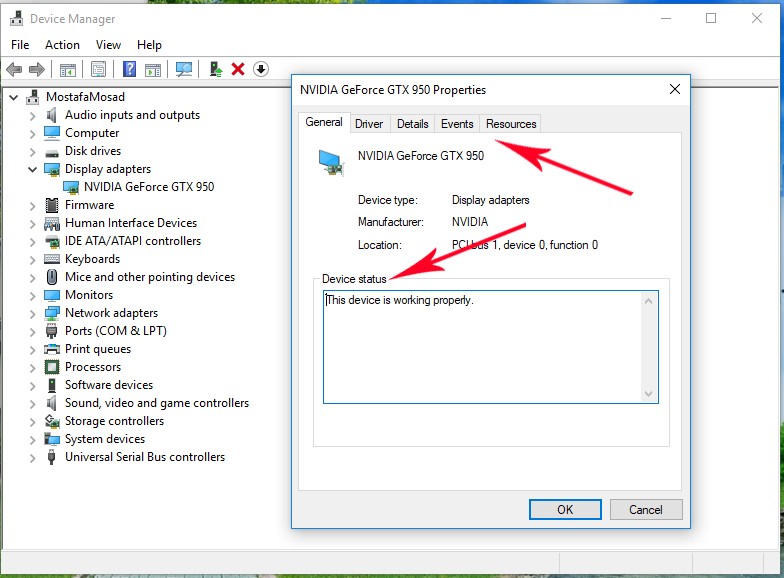784x578 pixels.
Task: Select the Processors tree item
Action: pos(93,367)
